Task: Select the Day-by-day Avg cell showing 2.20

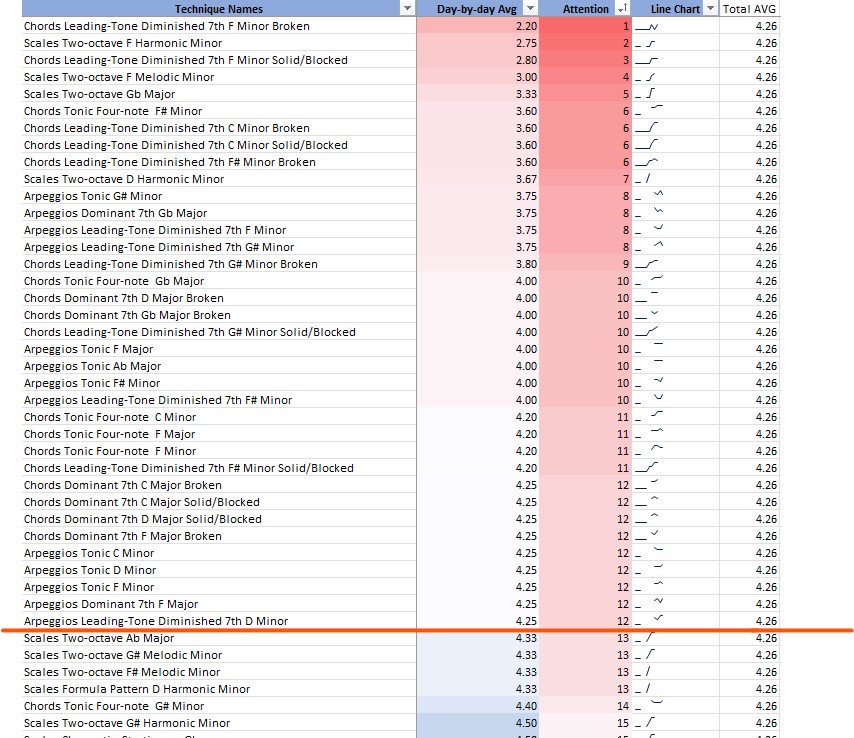Action: [477, 26]
